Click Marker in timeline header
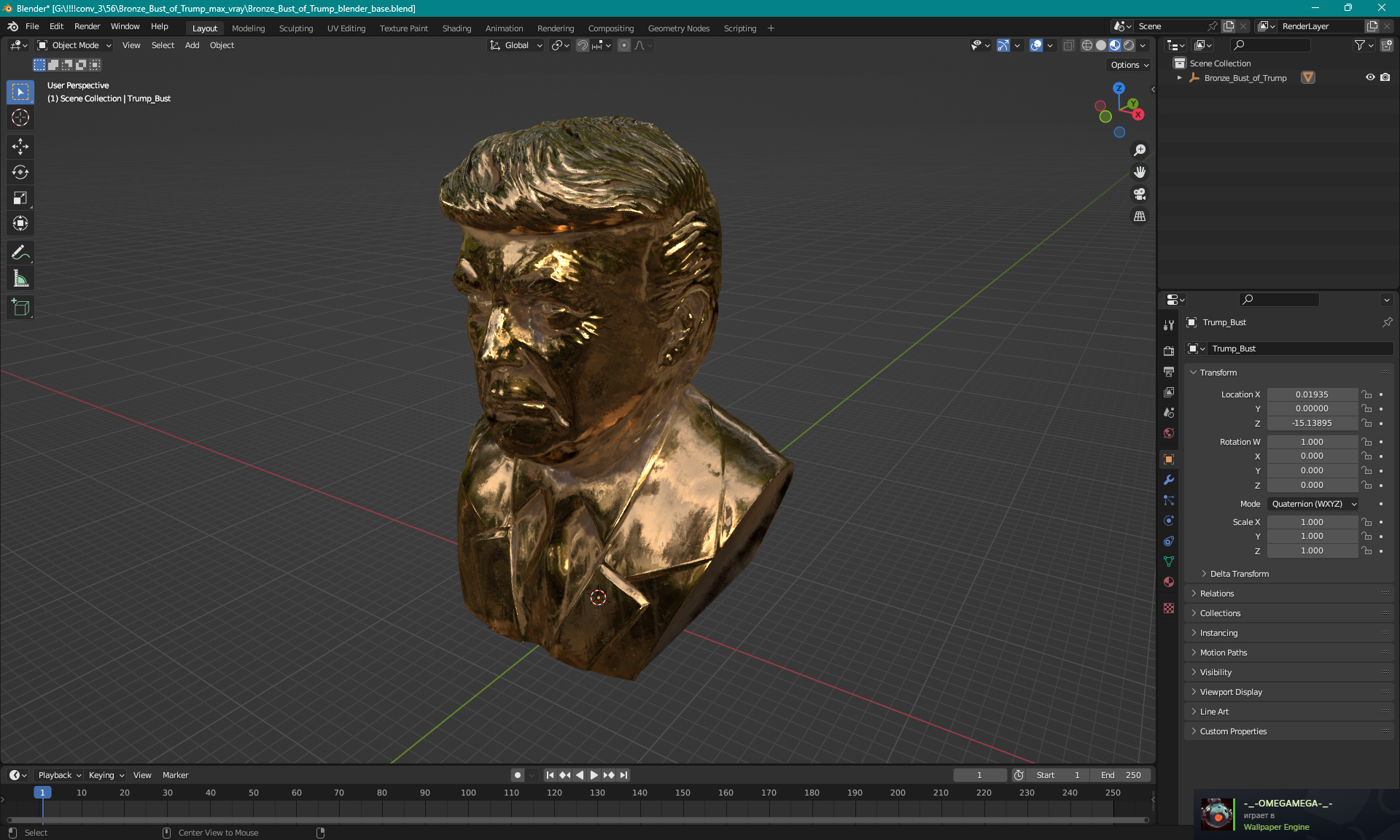 coord(175,775)
